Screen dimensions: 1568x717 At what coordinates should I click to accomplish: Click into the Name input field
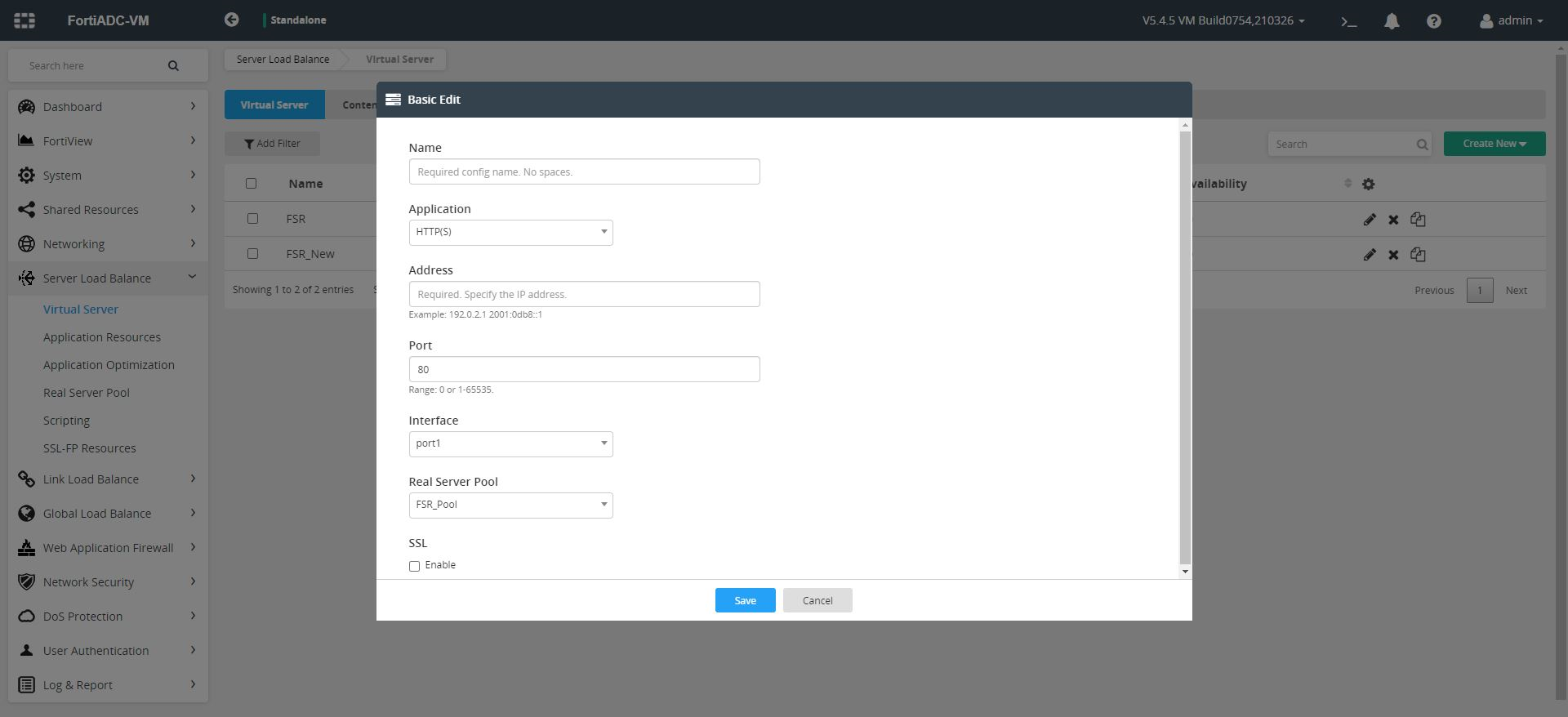click(584, 171)
